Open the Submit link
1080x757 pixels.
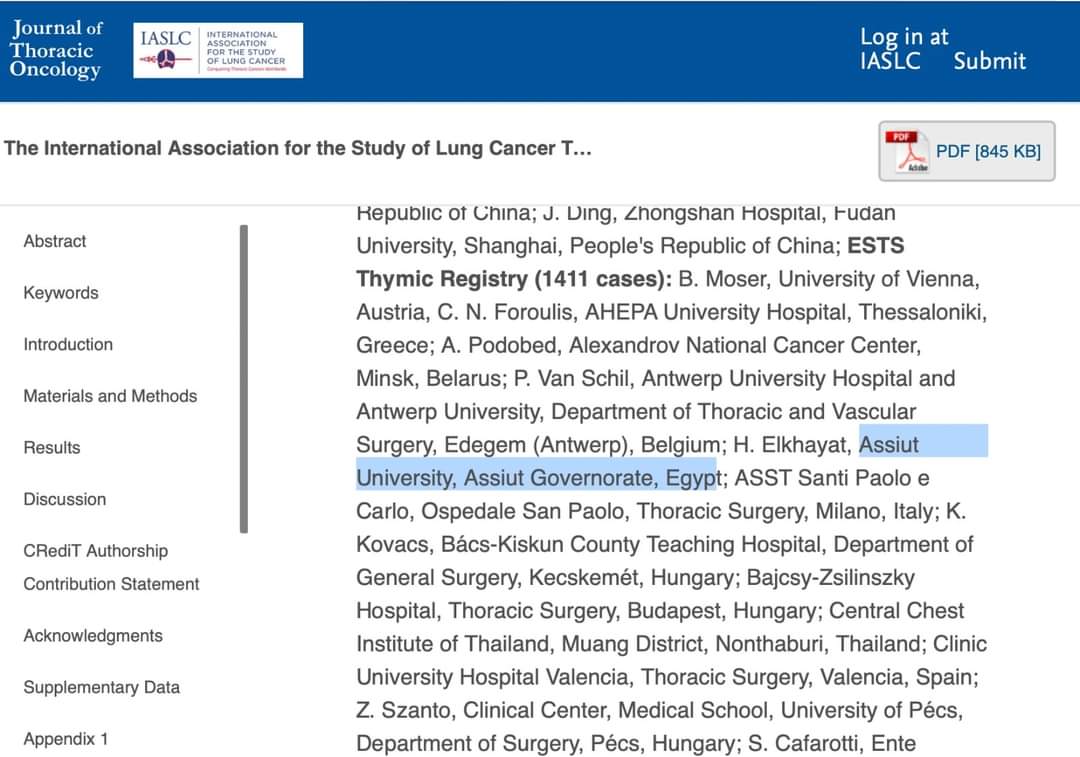(x=989, y=61)
